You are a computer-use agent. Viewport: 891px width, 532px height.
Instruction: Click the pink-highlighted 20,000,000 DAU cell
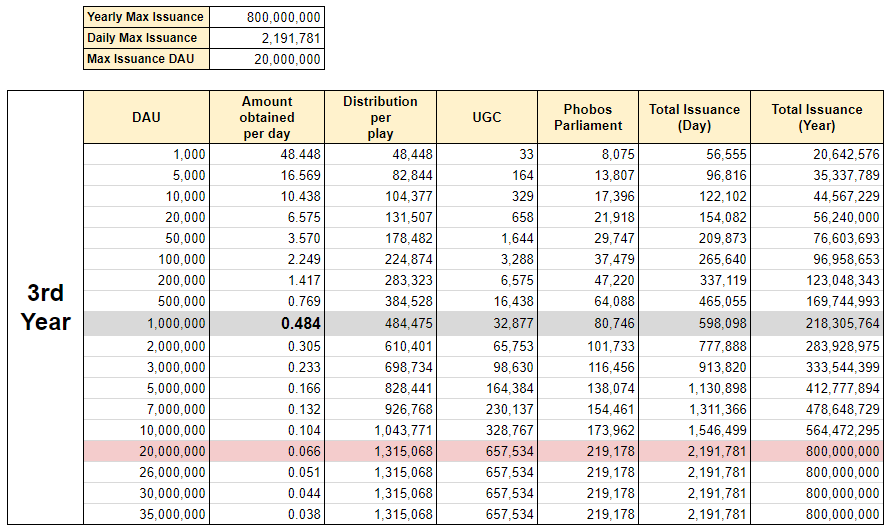pos(146,451)
